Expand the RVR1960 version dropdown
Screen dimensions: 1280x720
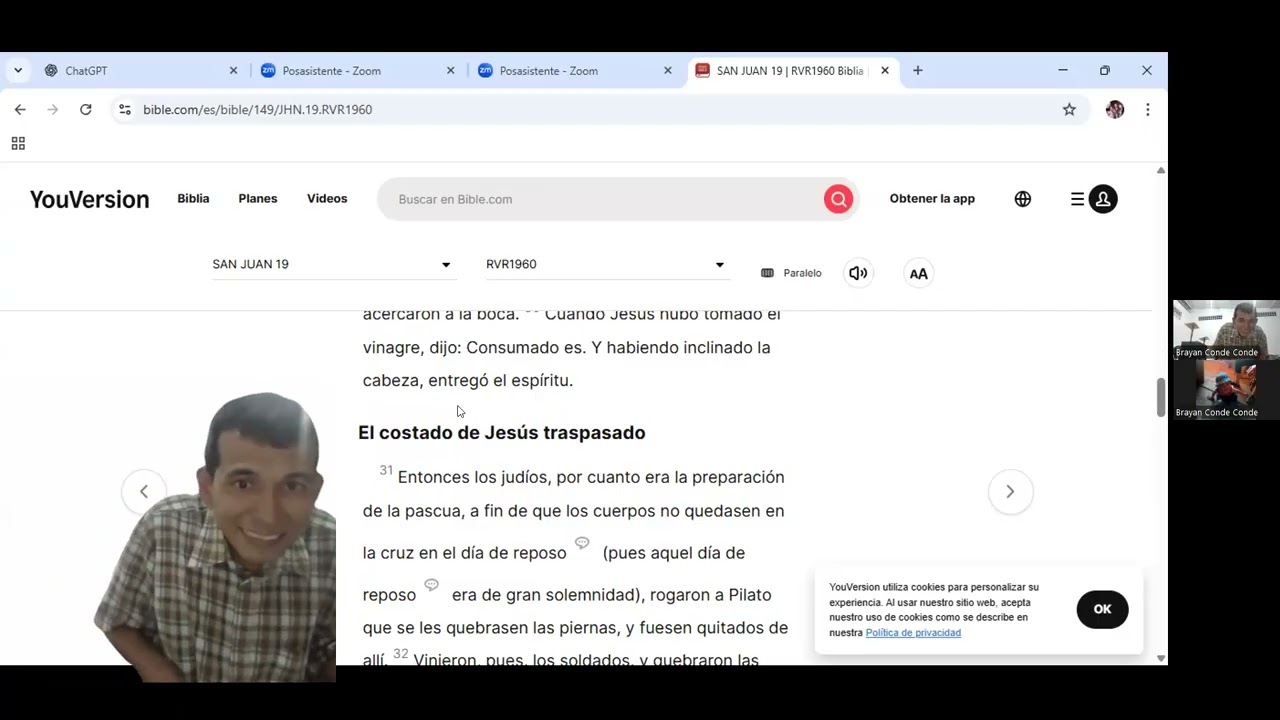[x=606, y=264]
